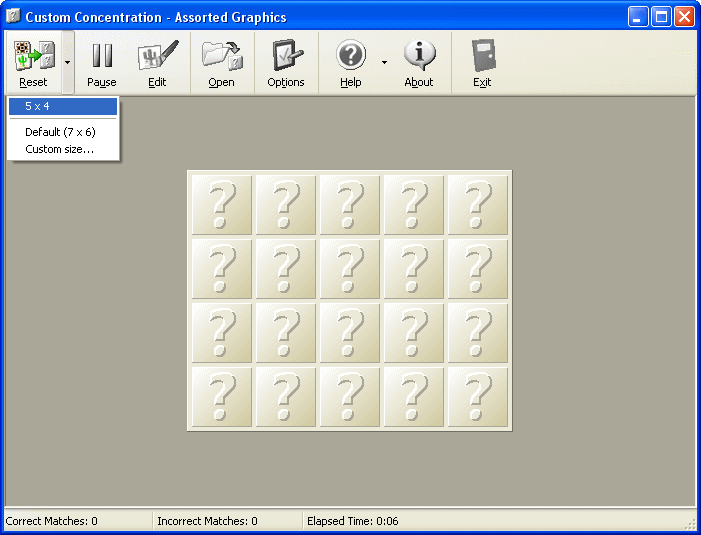Flip the third card in row two
The width and height of the screenshot is (701, 535).
[350, 269]
